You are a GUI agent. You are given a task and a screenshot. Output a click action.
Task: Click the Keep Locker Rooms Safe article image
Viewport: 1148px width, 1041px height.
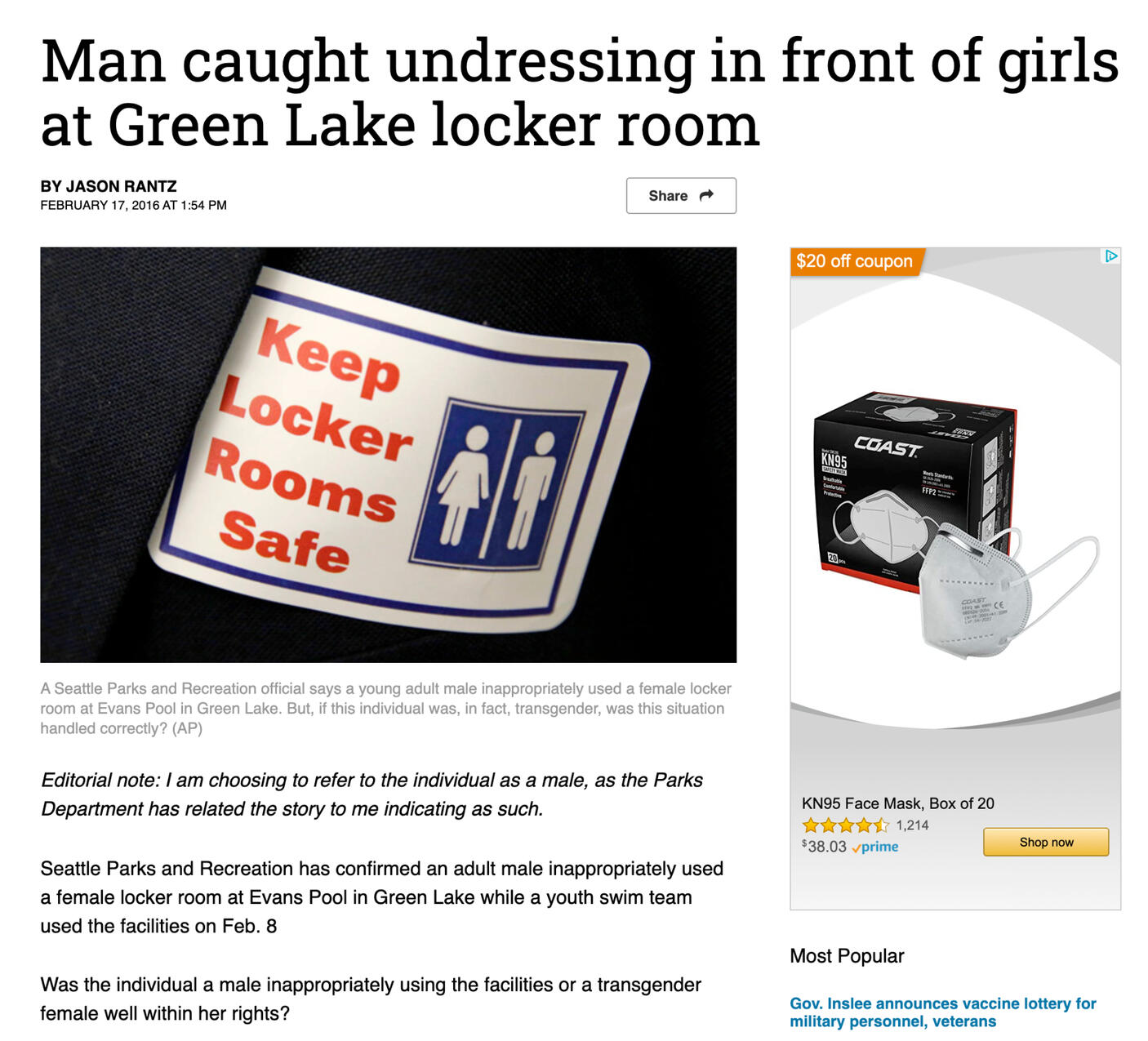pos(388,455)
